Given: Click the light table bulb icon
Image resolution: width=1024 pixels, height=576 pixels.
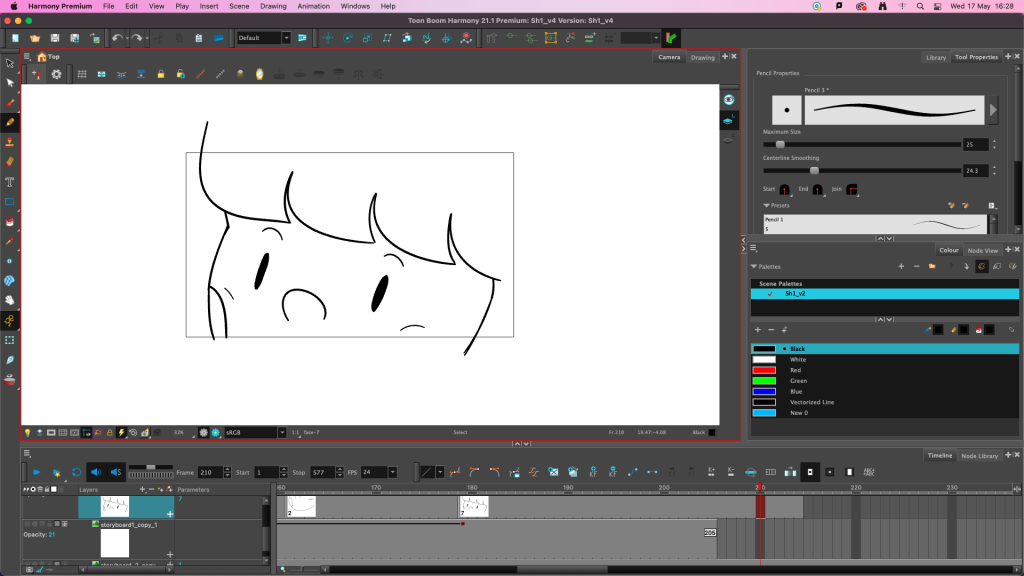Looking at the screenshot, I should (x=27, y=432).
